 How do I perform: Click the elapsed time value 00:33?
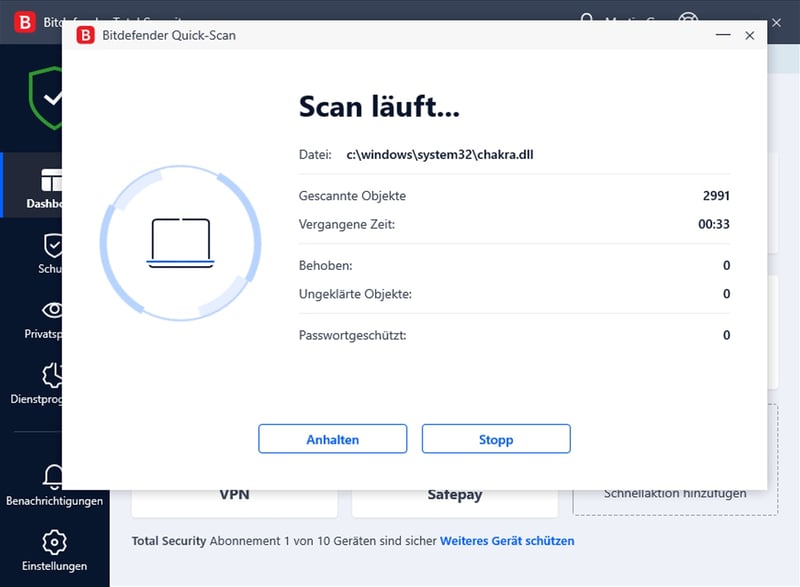(714, 224)
